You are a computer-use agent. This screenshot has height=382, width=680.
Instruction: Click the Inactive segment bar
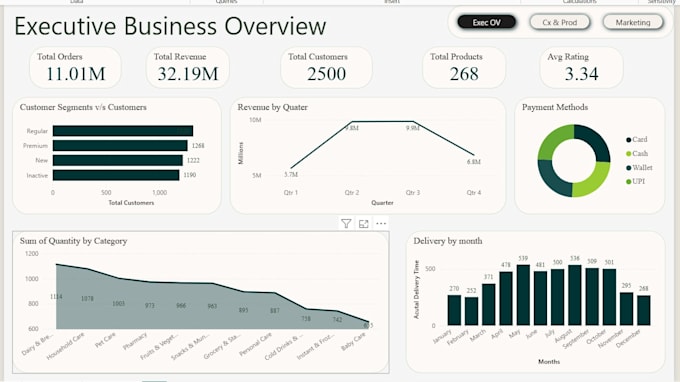[x=116, y=175]
